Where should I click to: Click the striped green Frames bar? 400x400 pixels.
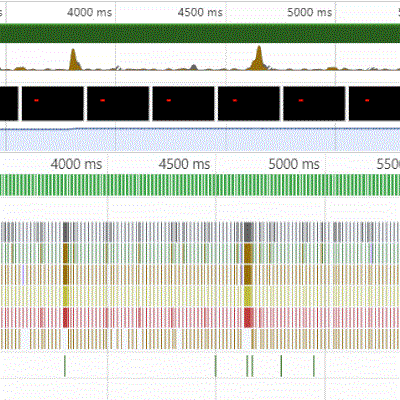point(200,185)
